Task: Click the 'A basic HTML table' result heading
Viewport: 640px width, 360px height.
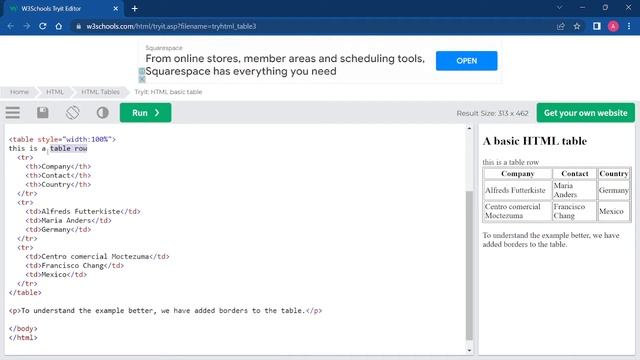Action: [x=535, y=141]
